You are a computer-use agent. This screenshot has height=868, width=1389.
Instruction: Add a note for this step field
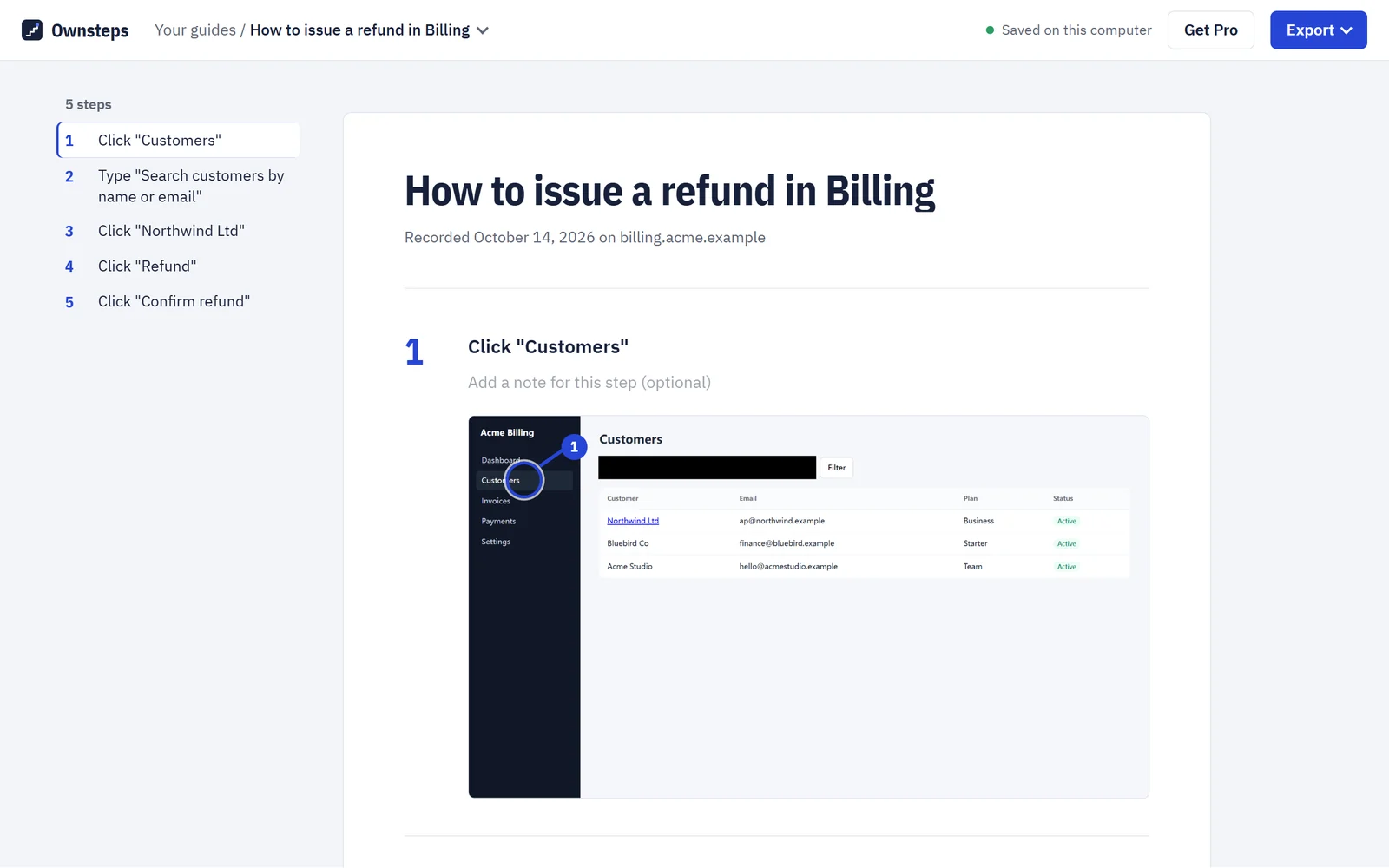coord(589,383)
